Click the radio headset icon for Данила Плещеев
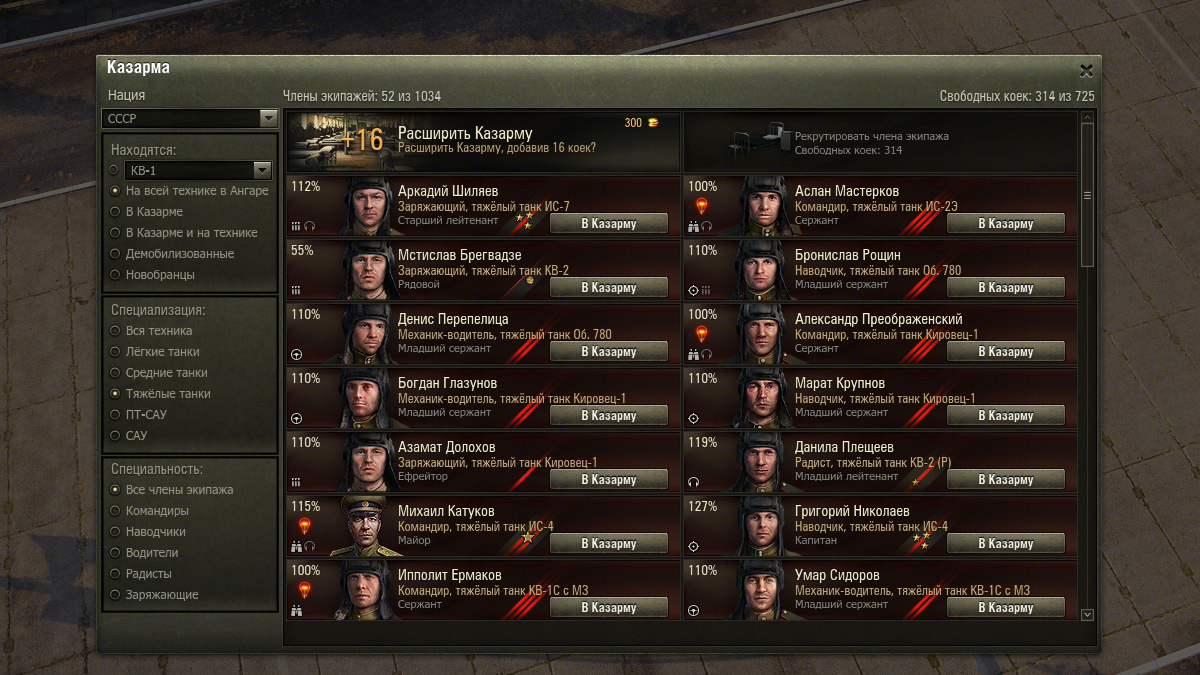 [694, 483]
